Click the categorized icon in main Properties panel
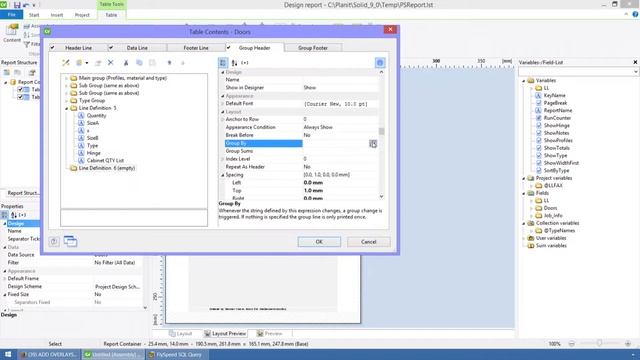640x360 pixels. tap(4, 215)
